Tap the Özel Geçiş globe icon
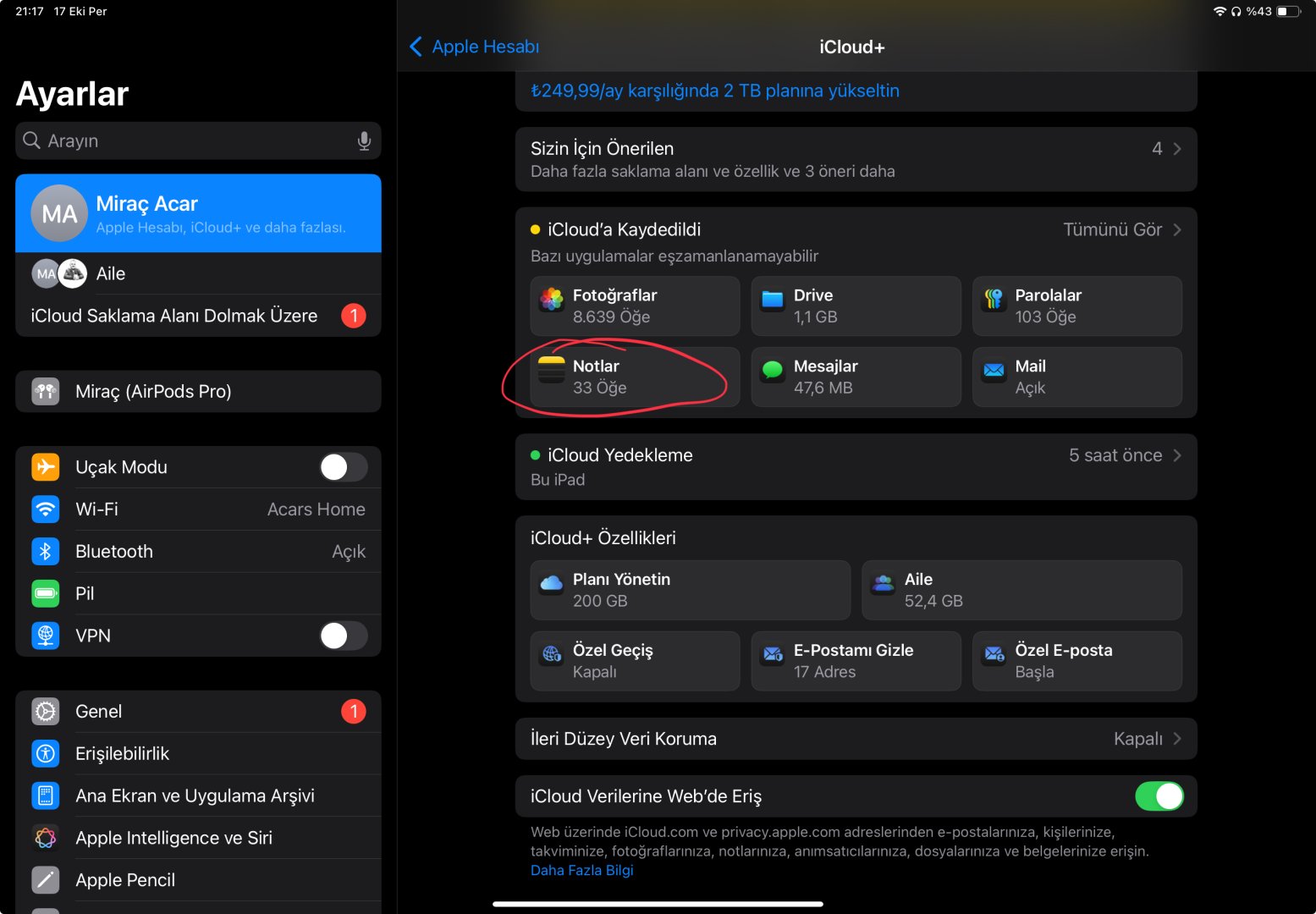This screenshot has height=914, width=1316. coord(552,654)
